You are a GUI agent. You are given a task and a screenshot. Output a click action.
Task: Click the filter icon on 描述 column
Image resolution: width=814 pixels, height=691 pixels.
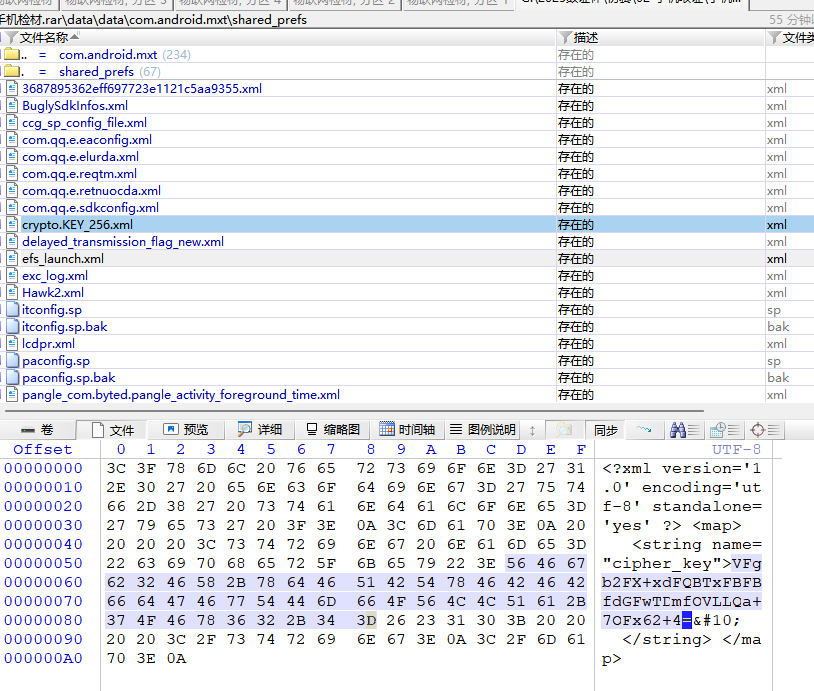[565, 38]
